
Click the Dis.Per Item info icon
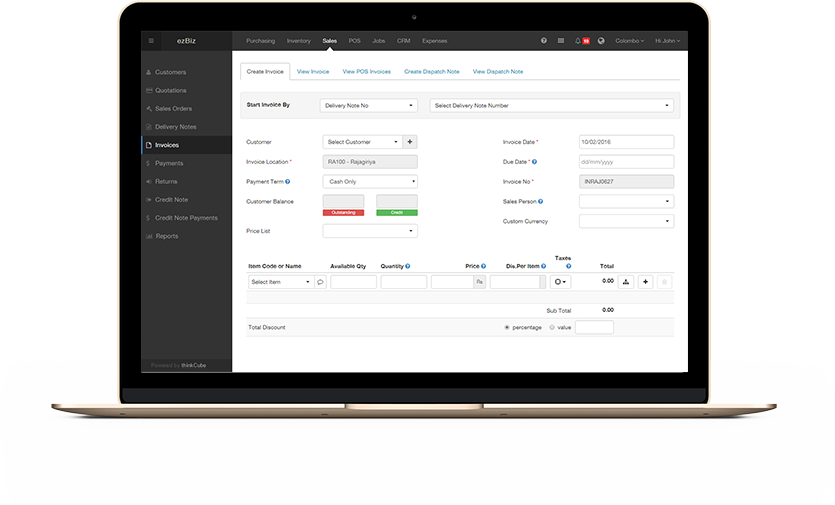click(543, 266)
